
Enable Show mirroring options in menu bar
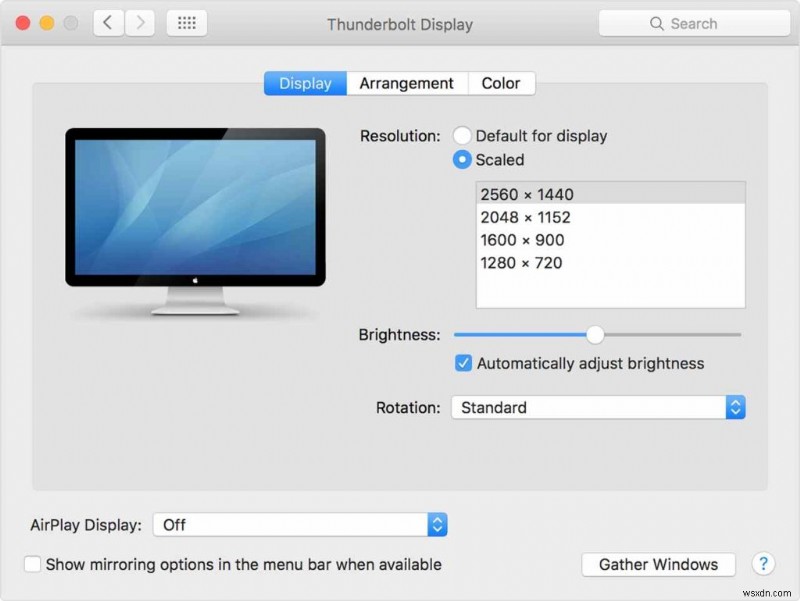(32, 564)
